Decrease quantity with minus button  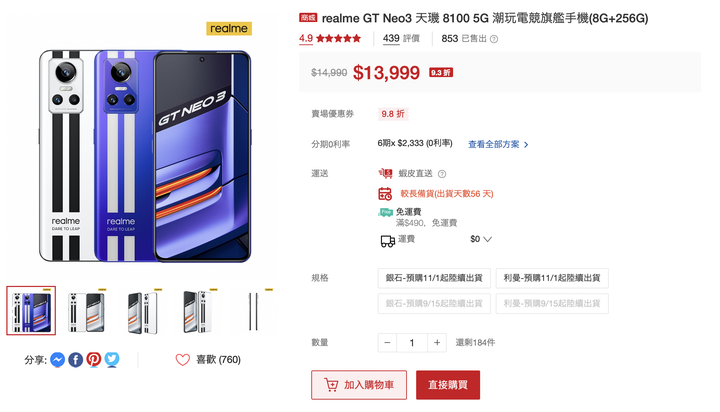(x=388, y=343)
